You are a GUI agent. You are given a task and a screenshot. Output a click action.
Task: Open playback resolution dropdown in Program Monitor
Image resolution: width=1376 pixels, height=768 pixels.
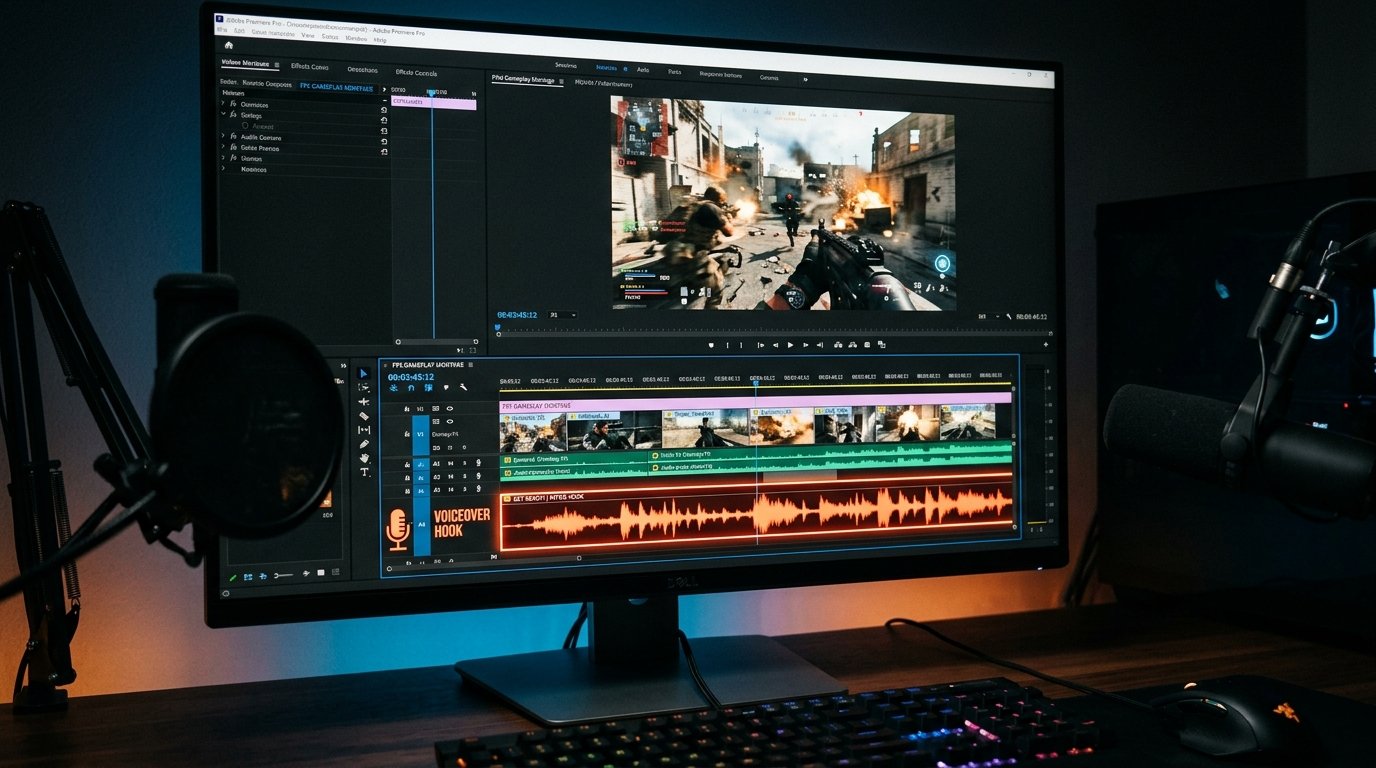pyautogui.click(x=989, y=316)
